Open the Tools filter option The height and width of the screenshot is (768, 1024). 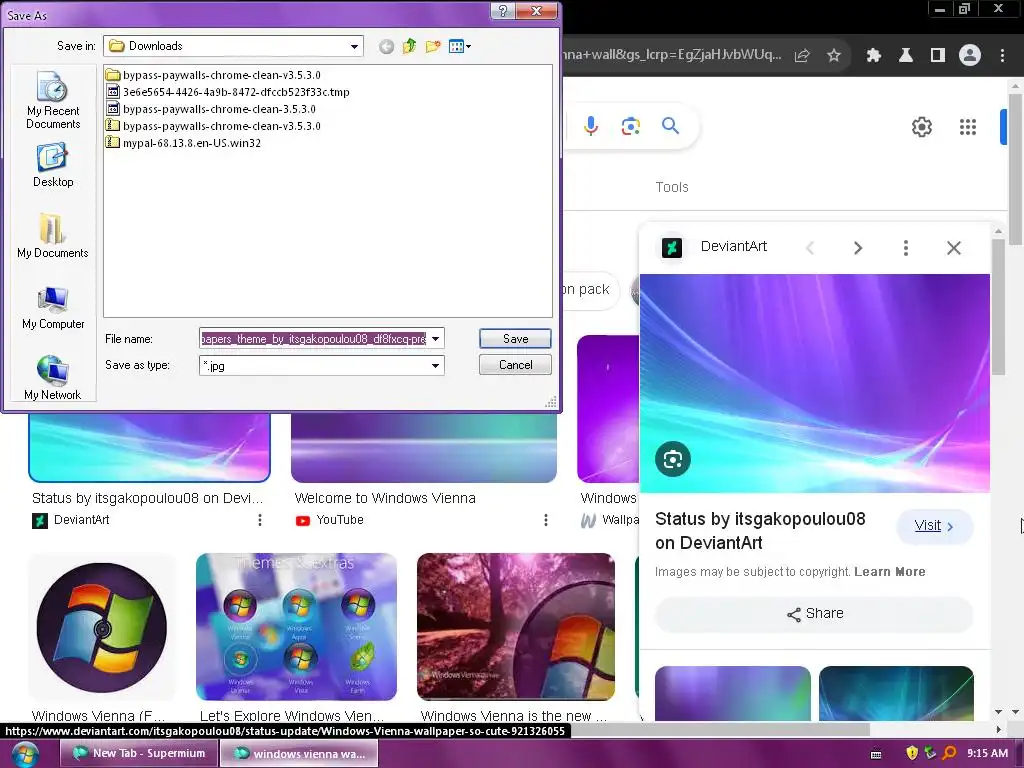coord(672,187)
